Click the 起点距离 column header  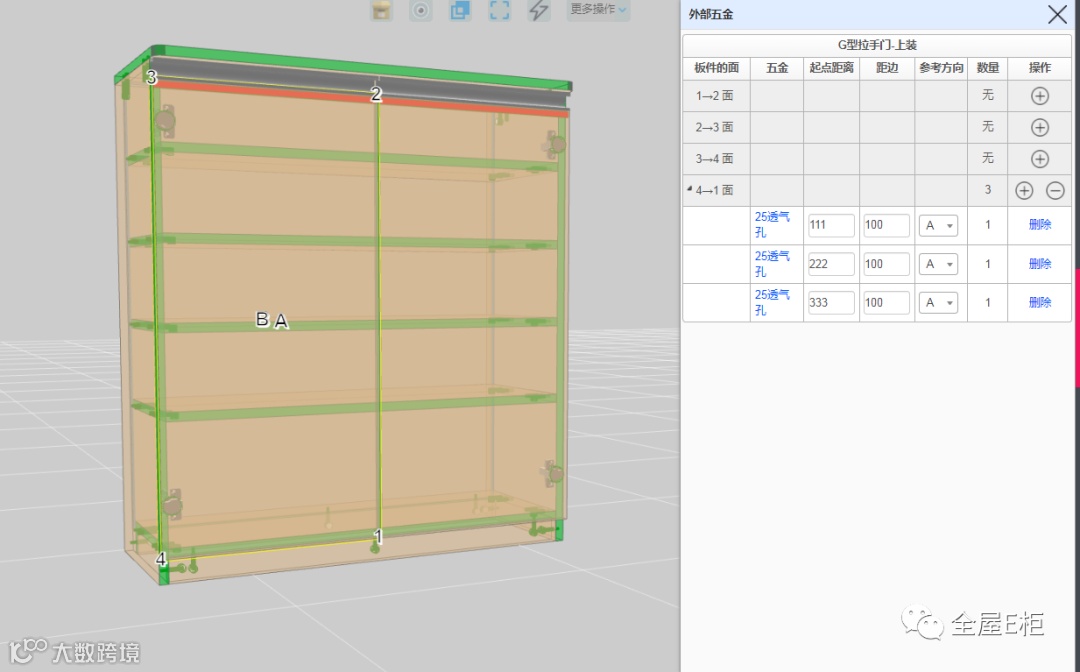831,67
